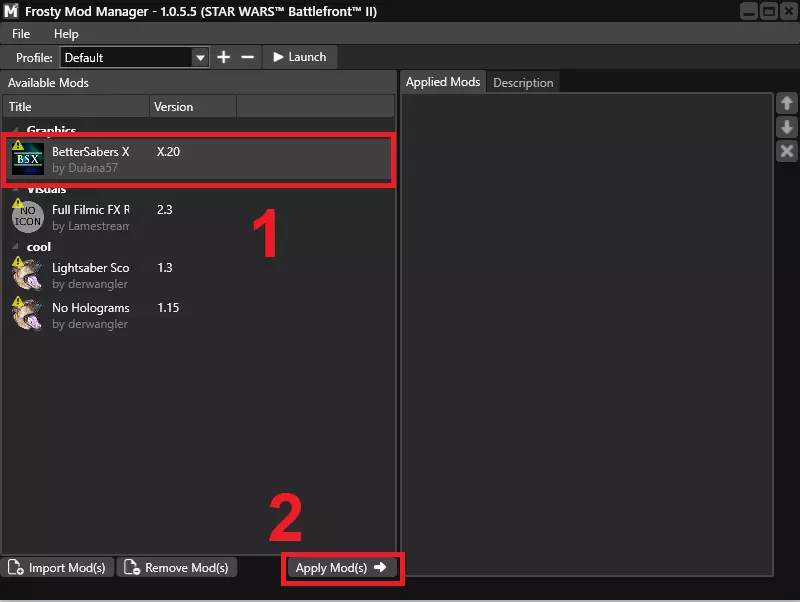Click the No Holograms mod thumbnail
This screenshot has height=602, width=800.
pyautogui.click(x=28, y=315)
